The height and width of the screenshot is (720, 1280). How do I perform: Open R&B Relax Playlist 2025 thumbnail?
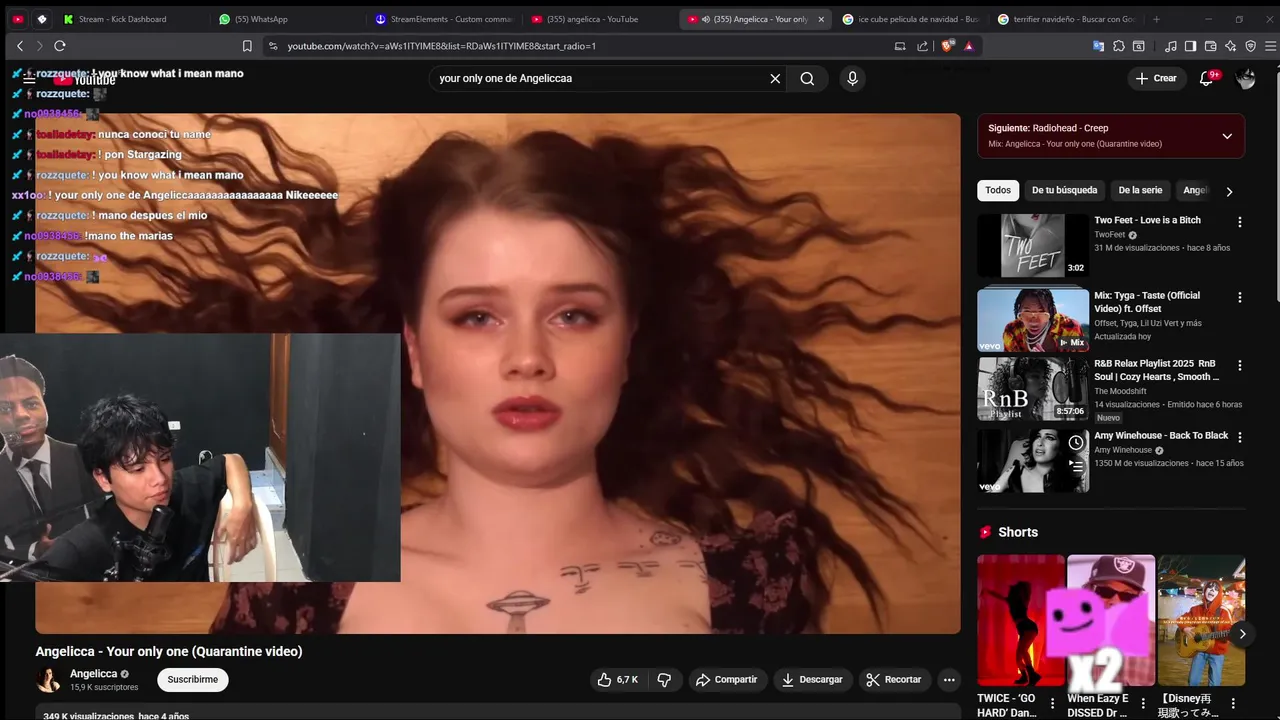tap(1033, 390)
